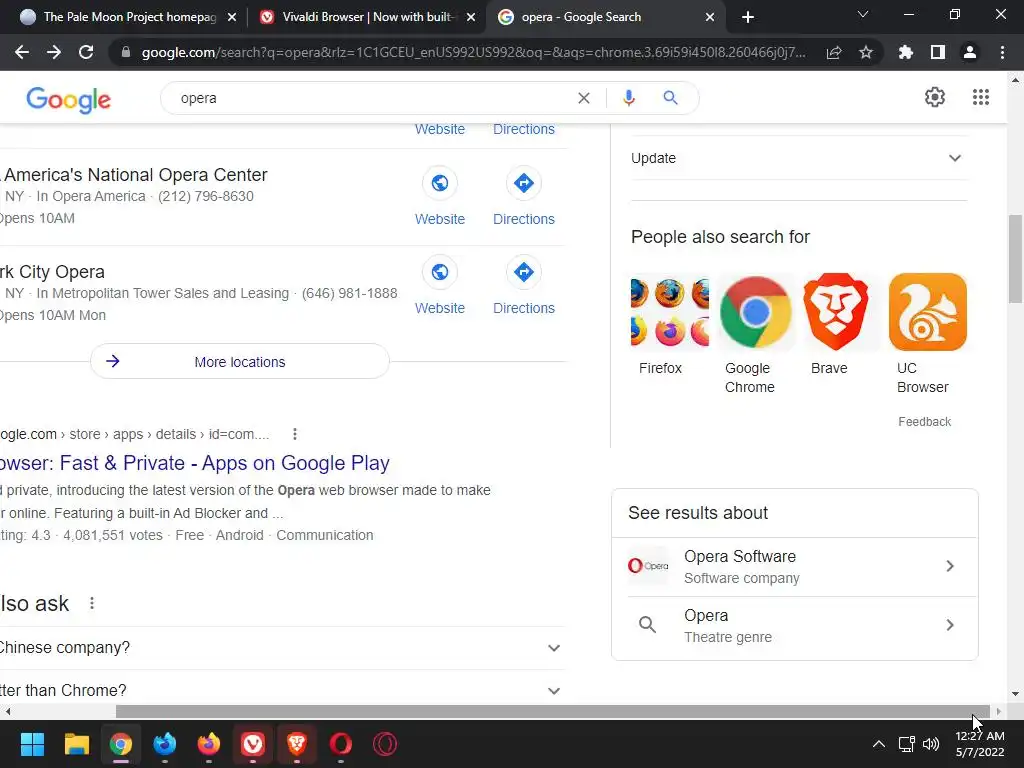Open options dots beside Google Play result URL
The height and width of the screenshot is (768, 1024).
[295, 434]
